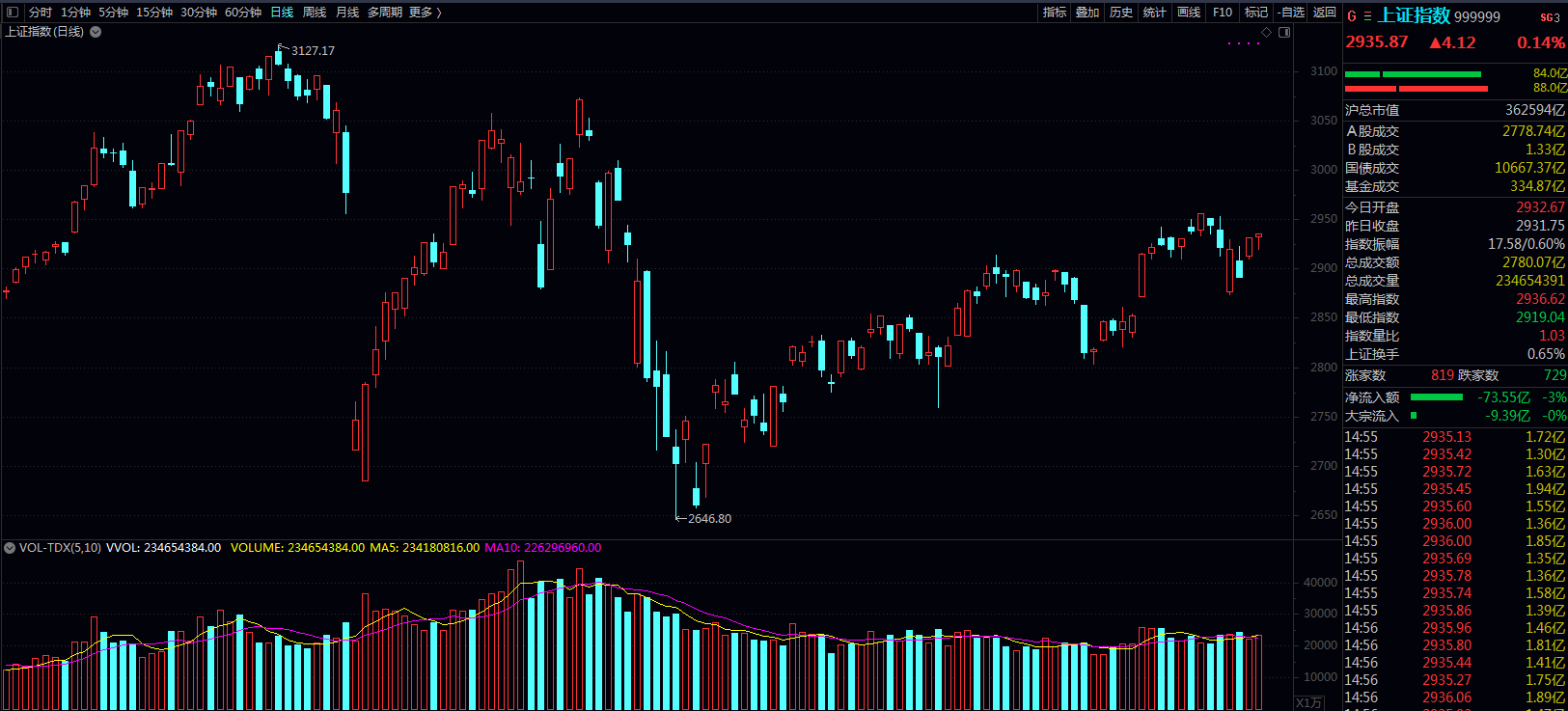This screenshot has height=711, width=1568.
Task: Click the 净流入额 green flow bar
Action: [x=1437, y=397]
